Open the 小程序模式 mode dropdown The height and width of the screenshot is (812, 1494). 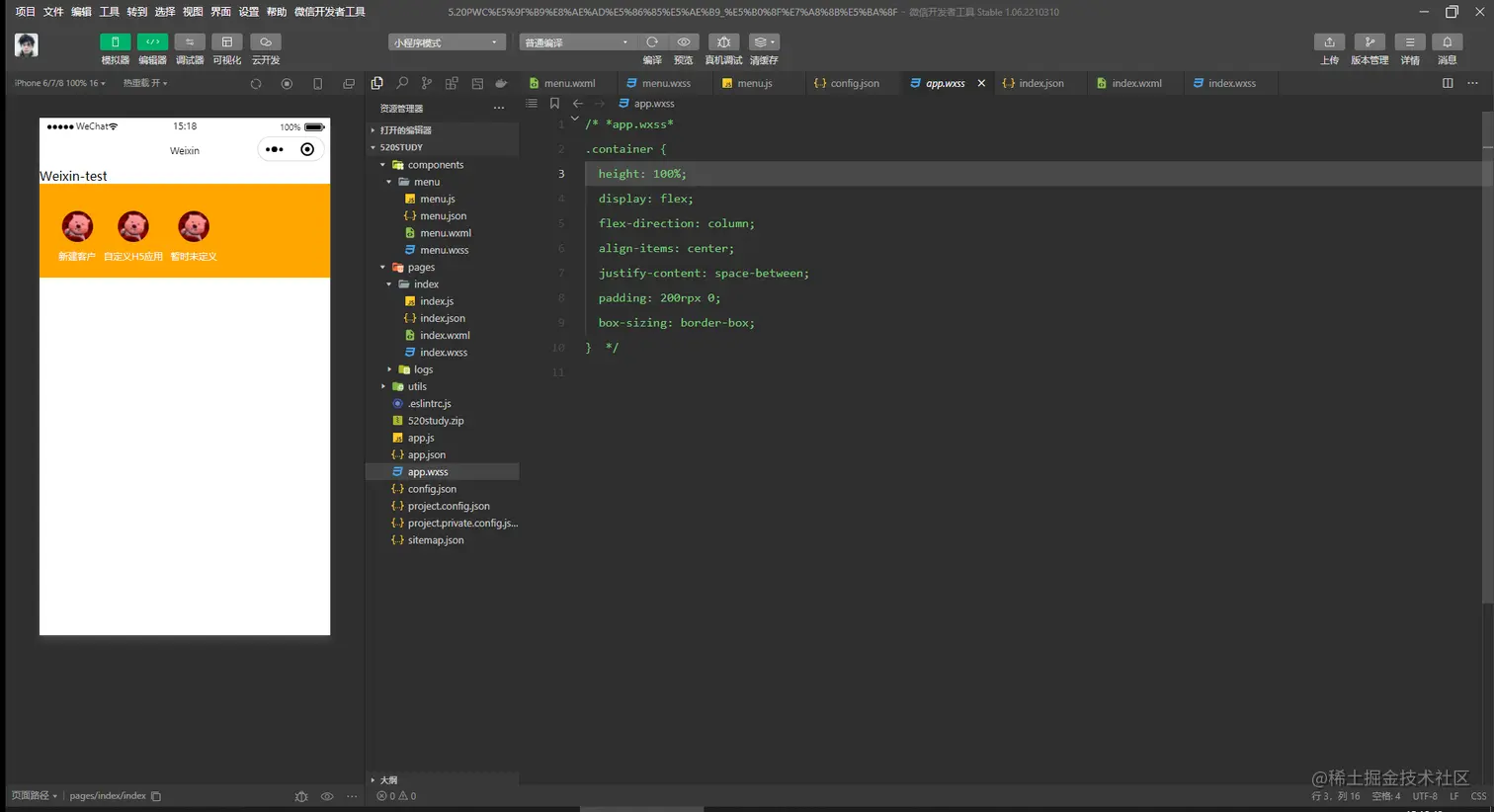pyautogui.click(x=447, y=42)
